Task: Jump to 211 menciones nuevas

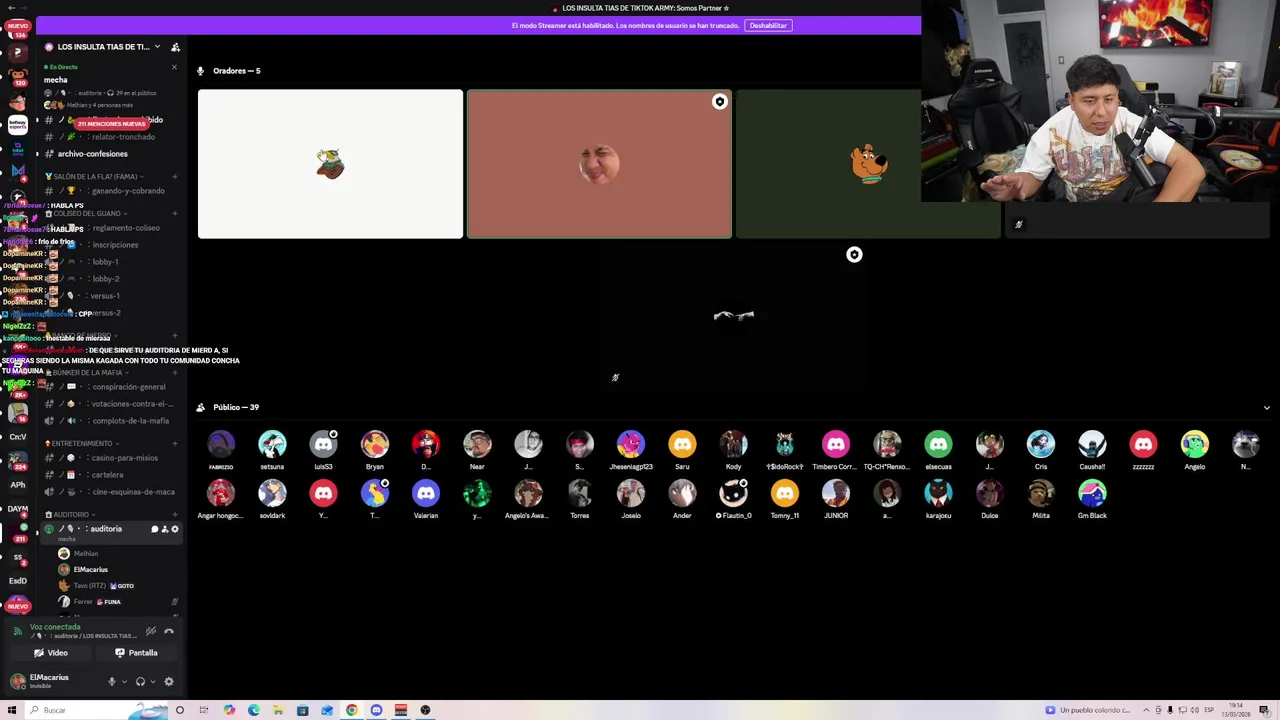Action: tap(112, 124)
